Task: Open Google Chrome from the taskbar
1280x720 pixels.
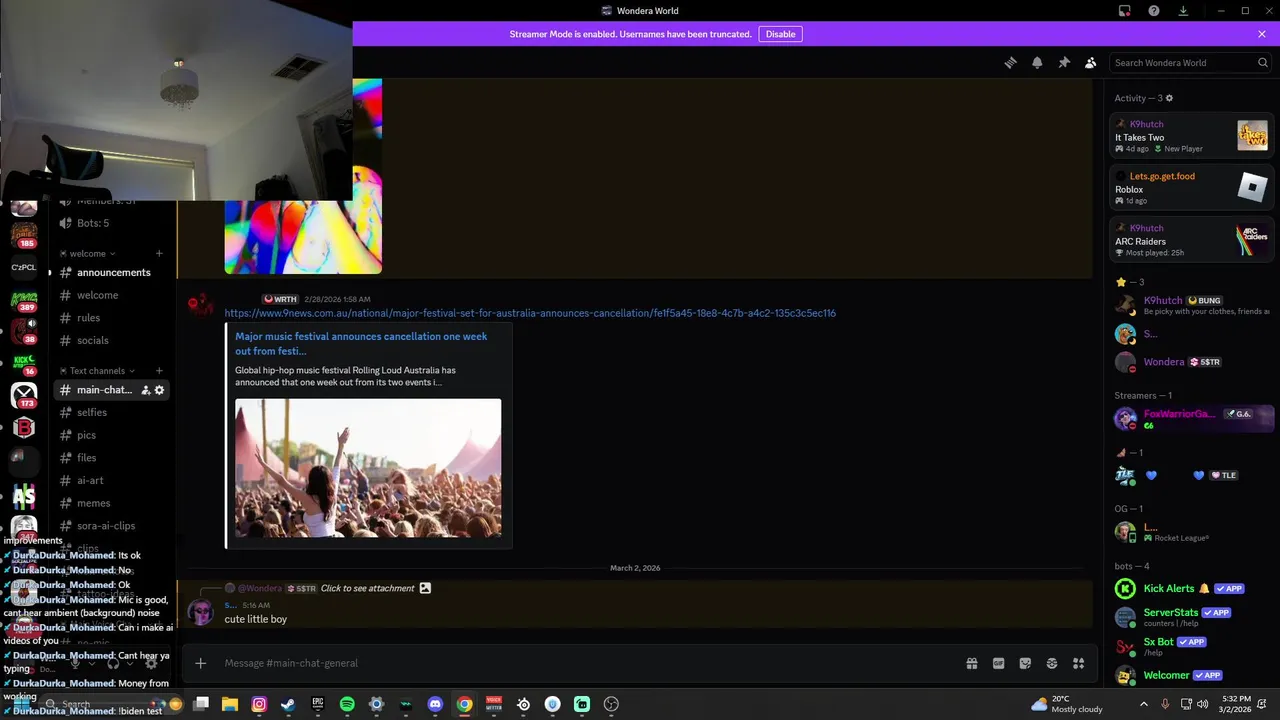Action: pos(464,704)
